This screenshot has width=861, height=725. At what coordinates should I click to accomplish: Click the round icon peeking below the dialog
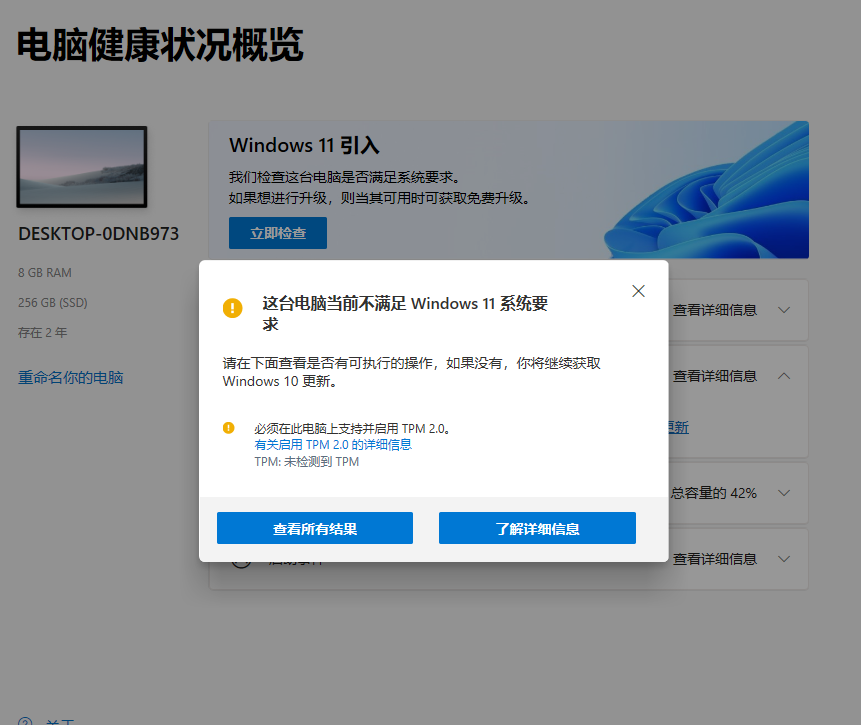pos(242,564)
